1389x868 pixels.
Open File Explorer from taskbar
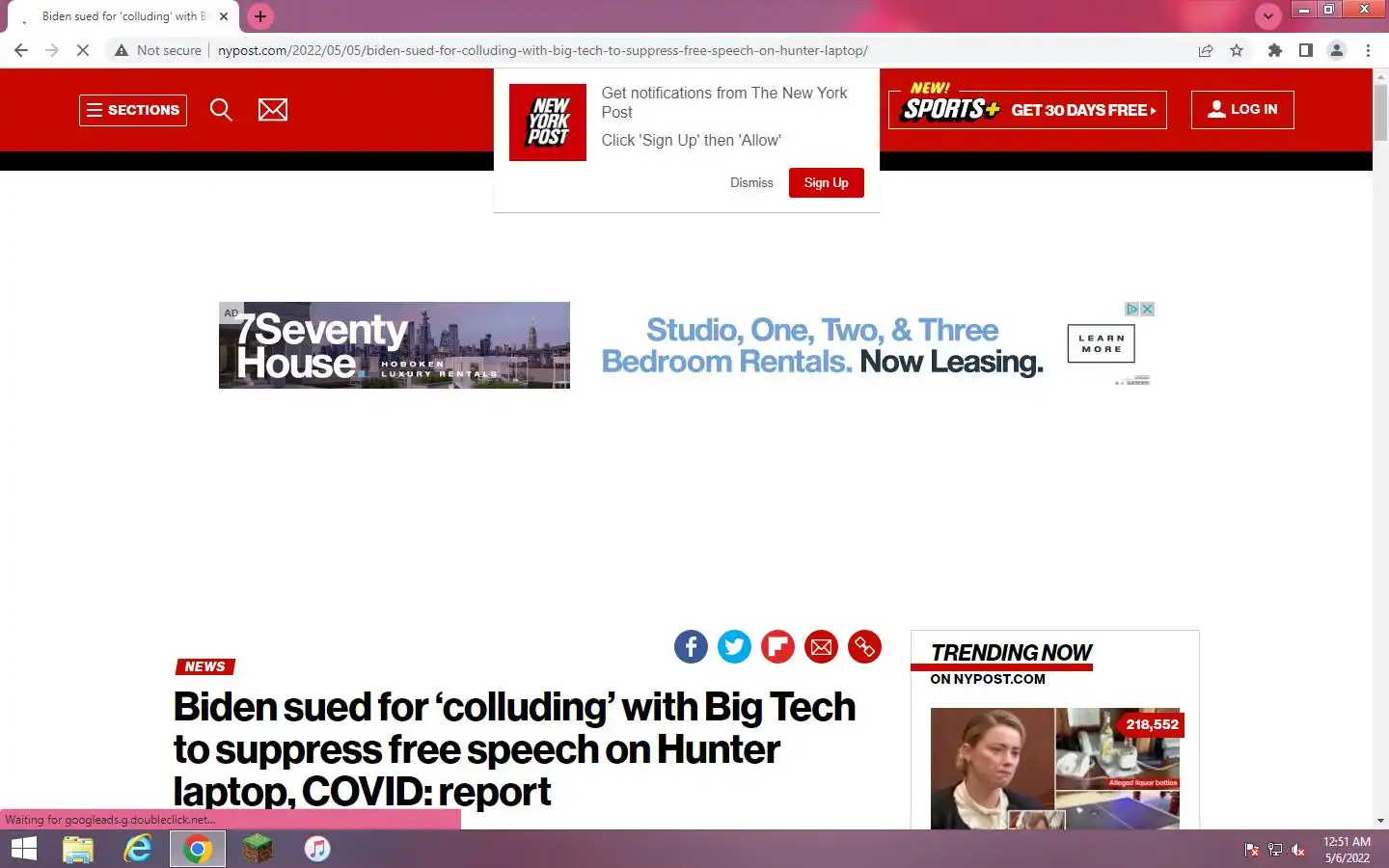pyautogui.click(x=78, y=849)
